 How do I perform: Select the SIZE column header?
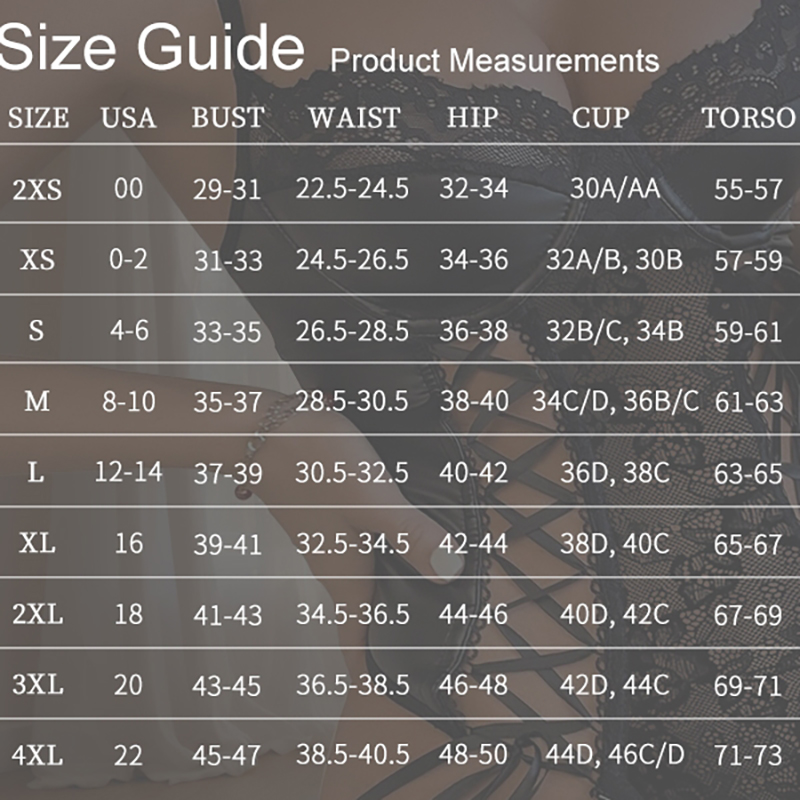[x=39, y=118]
